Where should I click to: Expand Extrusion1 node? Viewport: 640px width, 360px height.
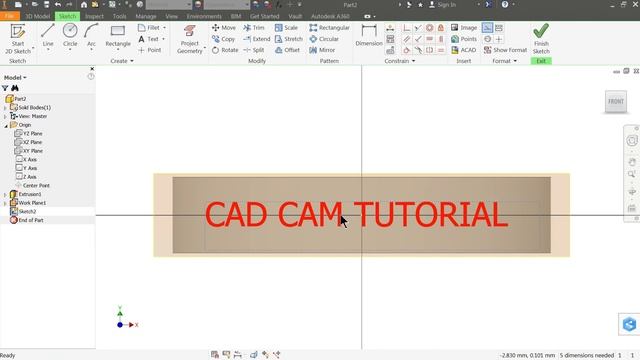5,195
